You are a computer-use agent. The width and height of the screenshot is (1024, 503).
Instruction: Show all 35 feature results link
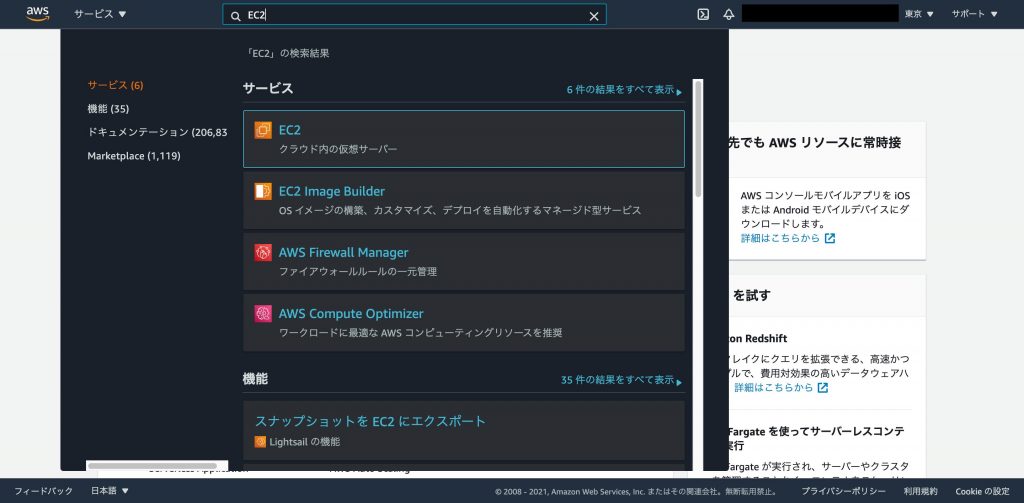[621, 380]
